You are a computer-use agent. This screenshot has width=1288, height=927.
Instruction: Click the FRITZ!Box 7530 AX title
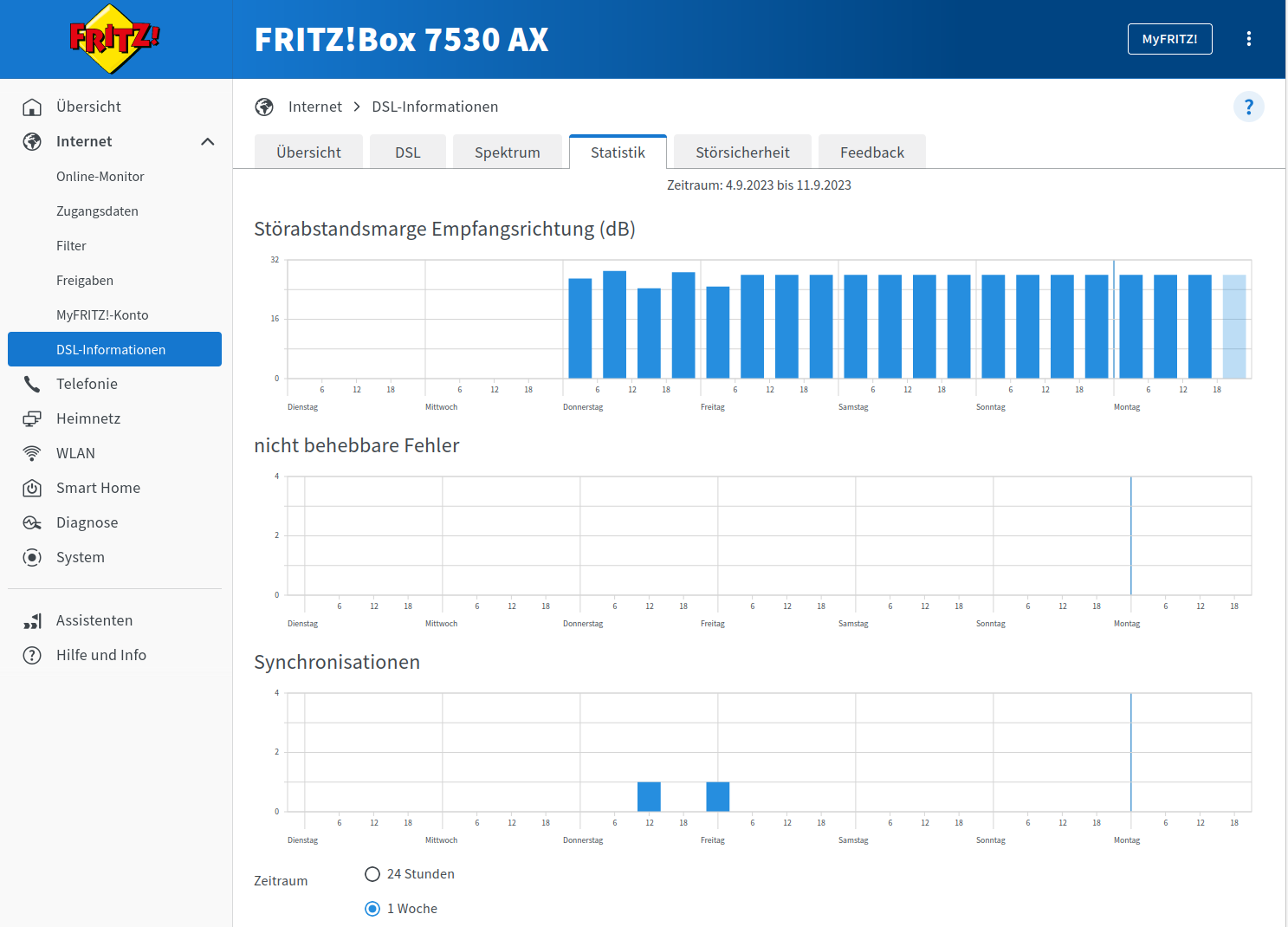click(x=402, y=40)
